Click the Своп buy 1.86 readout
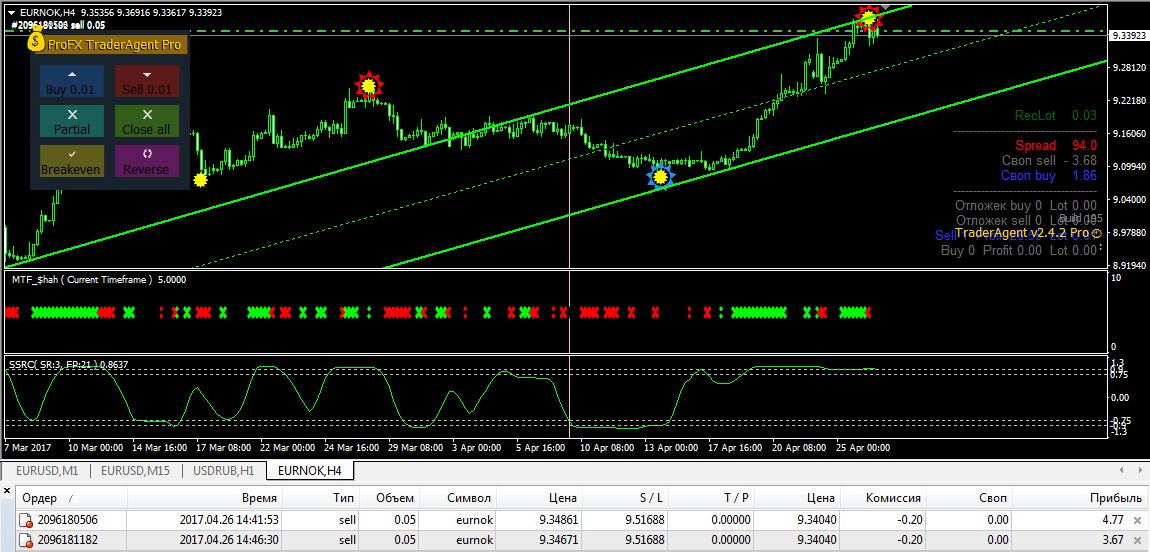This screenshot has height=552, width=1150. pos(1049,175)
